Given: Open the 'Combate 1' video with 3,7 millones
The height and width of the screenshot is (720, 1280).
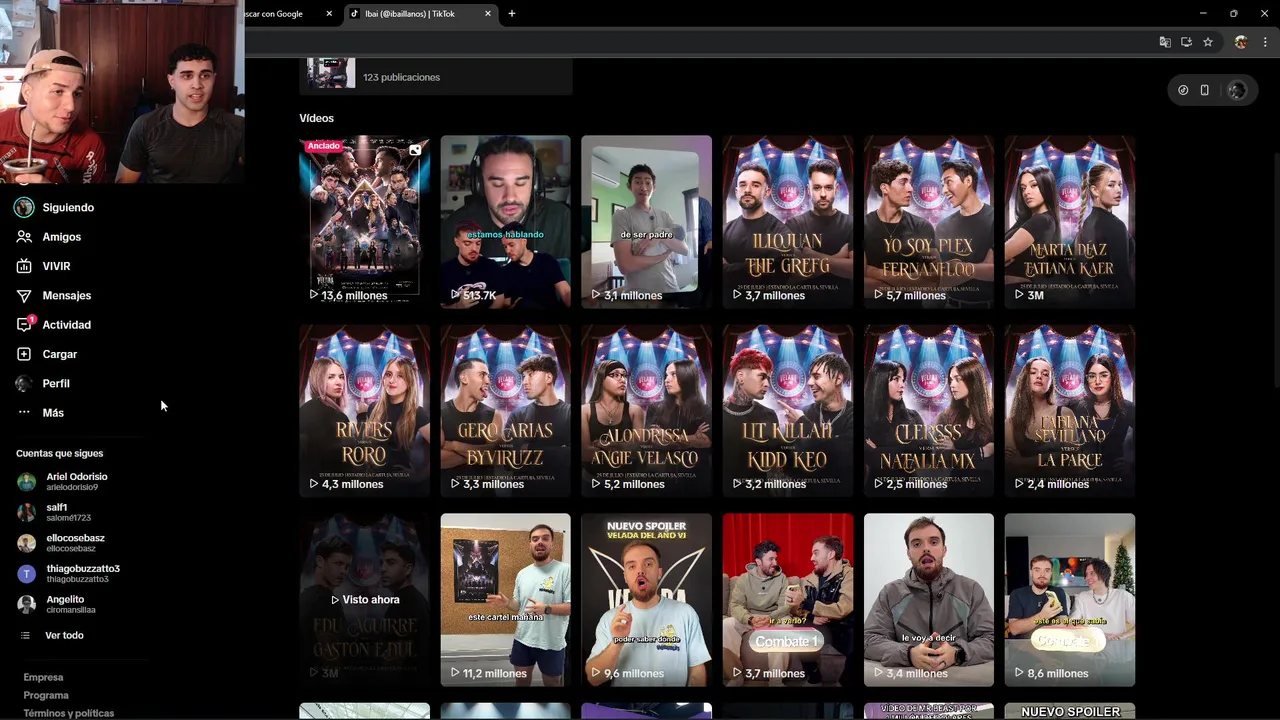Looking at the screenshot, I should [x=788, y=600].
